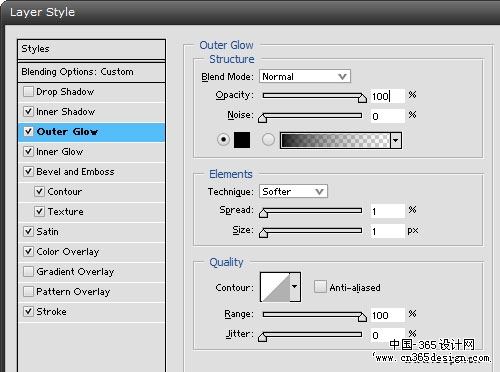Screen dimensions: 500x372
Task: Click the Spread slider handle
Action: (x=263, y=213)
